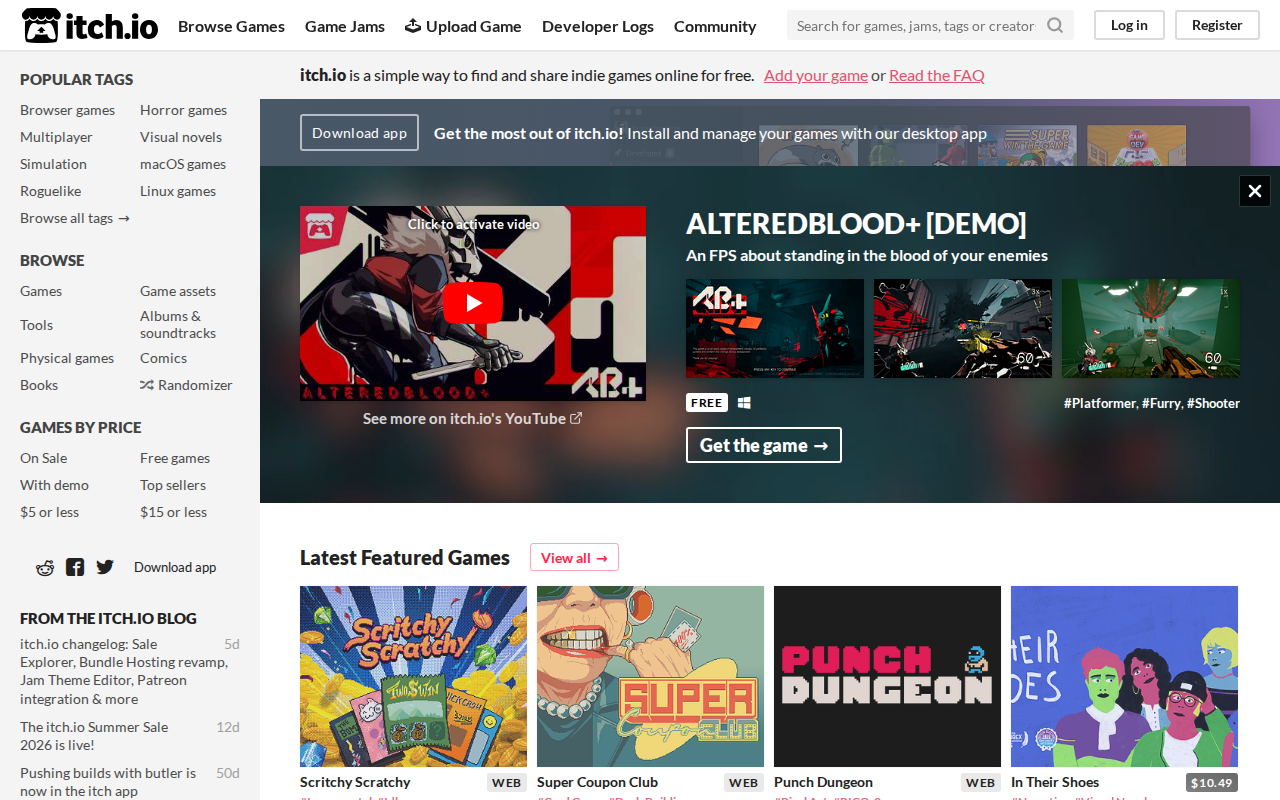Select Horror games tag
Screen dimensions: 1280x800
tap(183, 110)
